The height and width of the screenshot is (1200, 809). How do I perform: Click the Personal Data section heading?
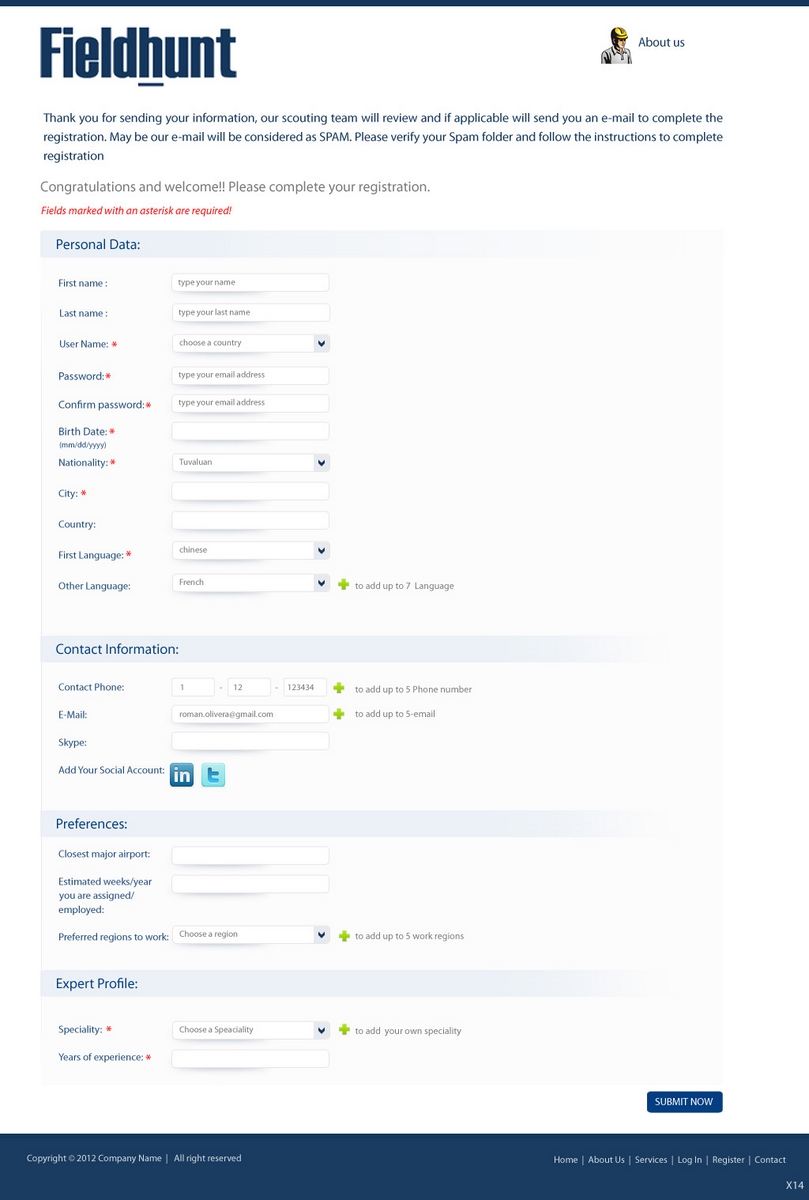(98, 244)
